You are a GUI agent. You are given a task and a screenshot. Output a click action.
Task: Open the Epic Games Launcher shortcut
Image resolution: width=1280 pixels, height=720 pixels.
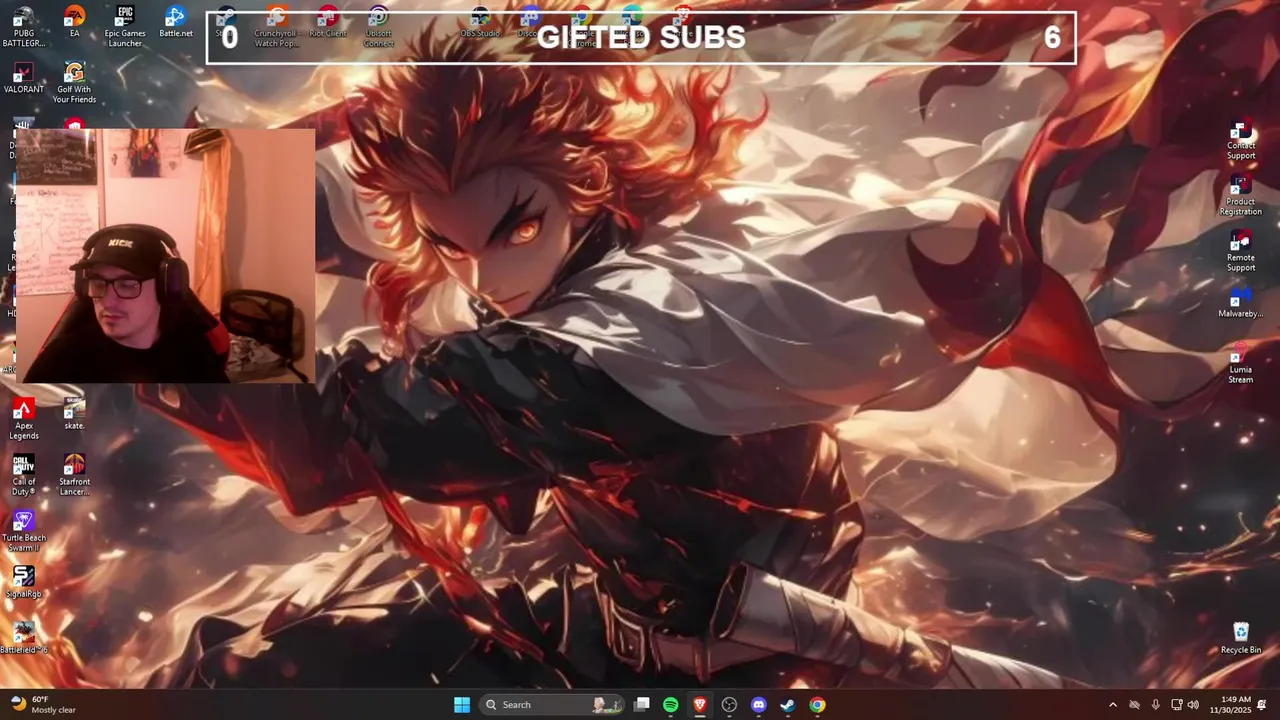click(125, 27)
